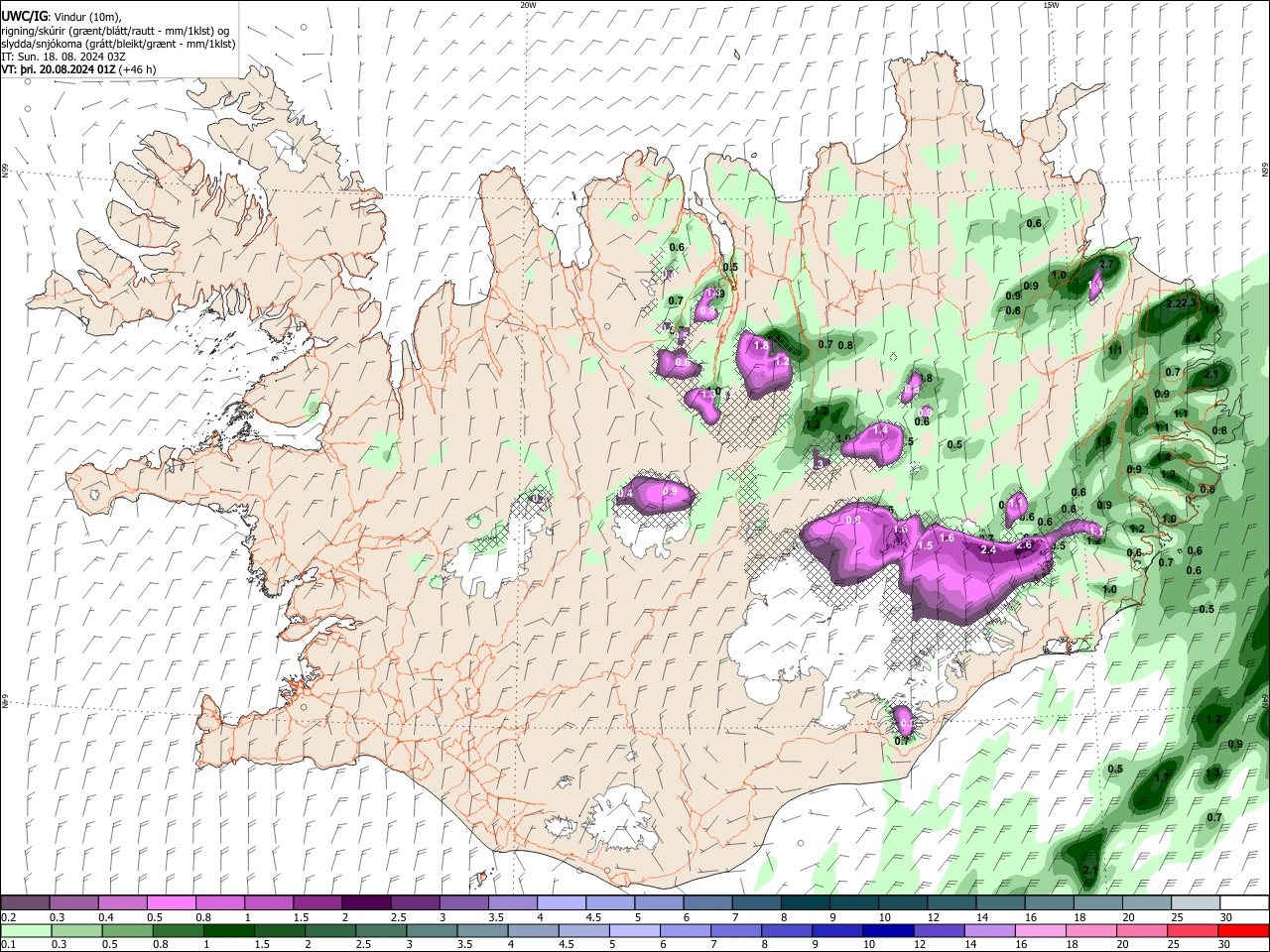Select the 'IT: Sun. 18. 08. 2024 03Z' line

pos(63,57)
